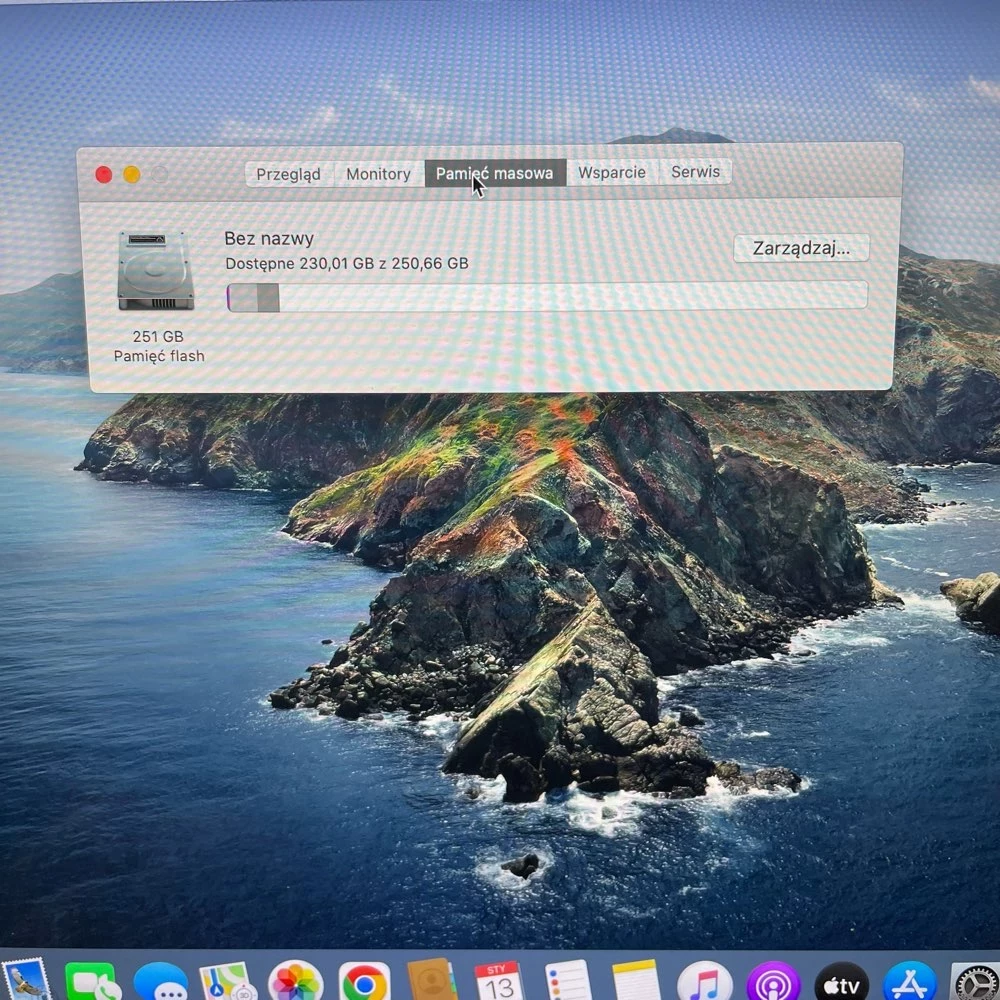The width and height of the screenshot is (1000, 1000).
Task: Open Messages from the Dock
Action: pyautogui.click(x=161, y=982)
